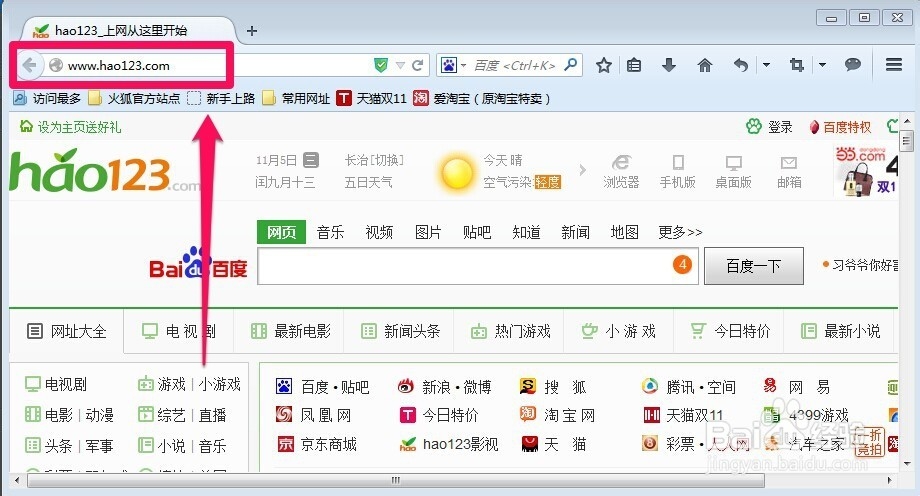Click the hao123.com logo

tap(104, 171)
